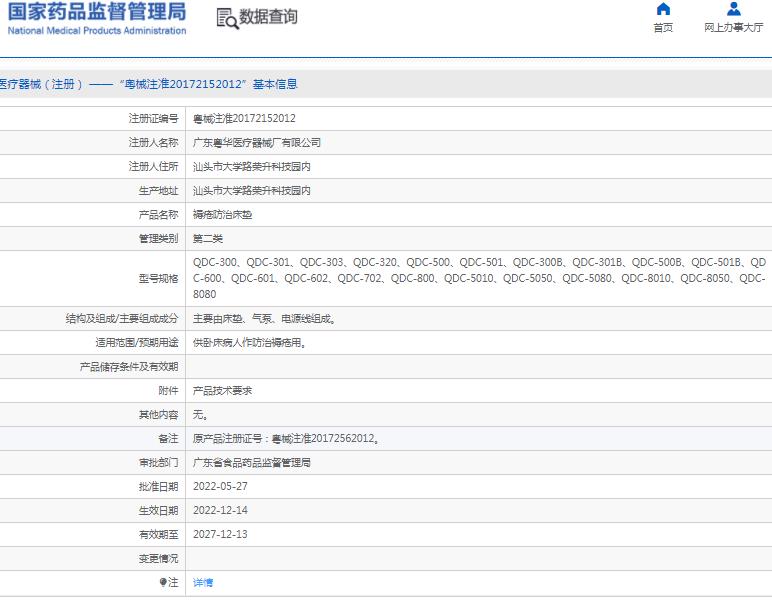Click the 首页 text label
Screen dimensions: 772x602
[x=663, y=28]
